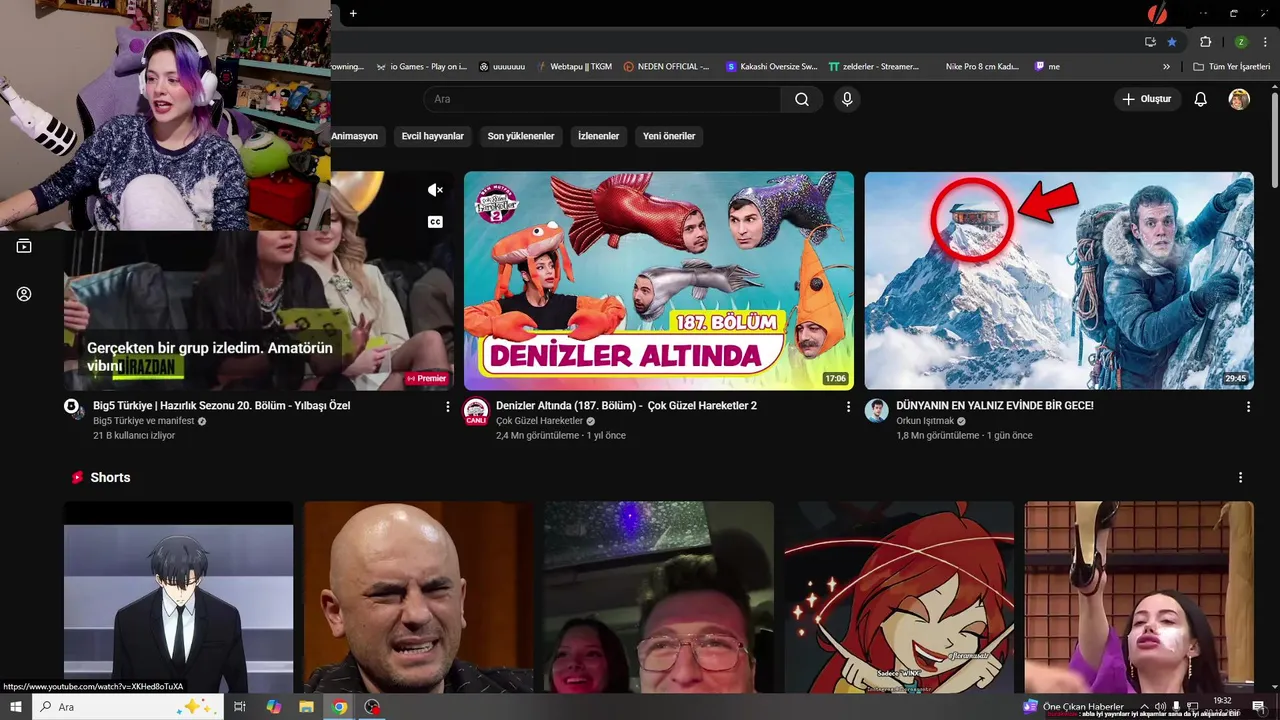Select the Son yüklenenler filter chip
Image resolution: width=1280 pixels, height=720 pixels.
pyautogui.click(x=521, y=136)
